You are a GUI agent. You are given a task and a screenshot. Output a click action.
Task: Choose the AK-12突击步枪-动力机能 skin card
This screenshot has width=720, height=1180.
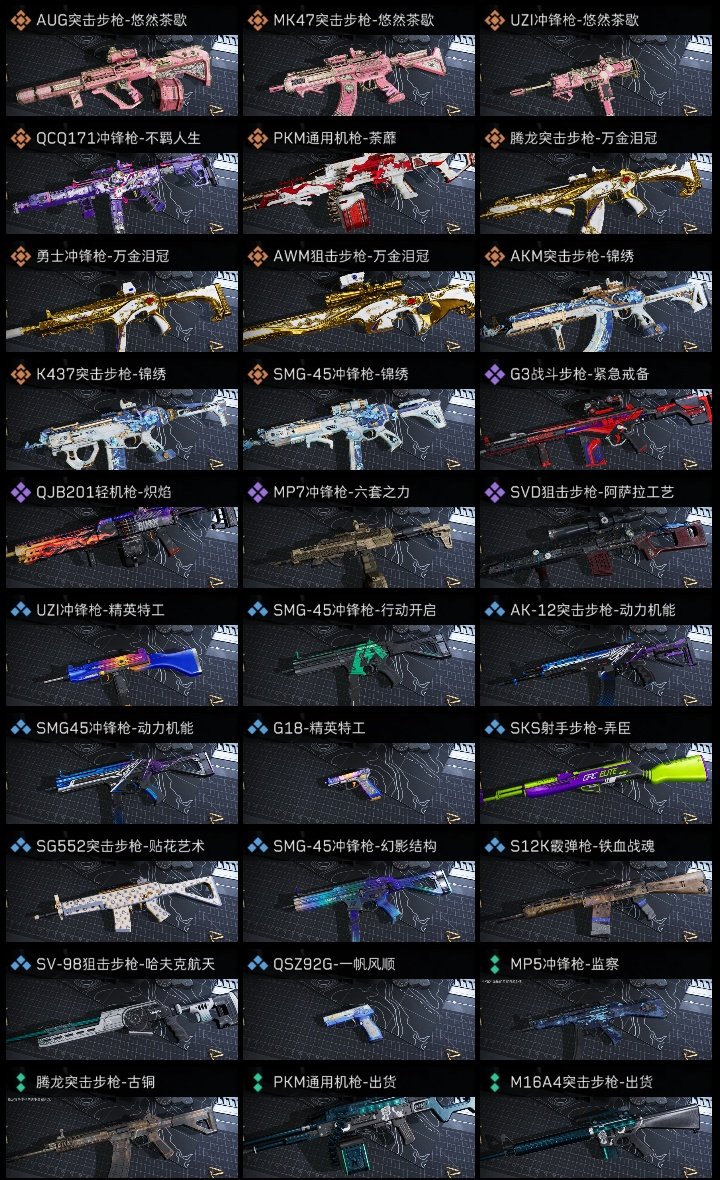(x=596, y=651)
